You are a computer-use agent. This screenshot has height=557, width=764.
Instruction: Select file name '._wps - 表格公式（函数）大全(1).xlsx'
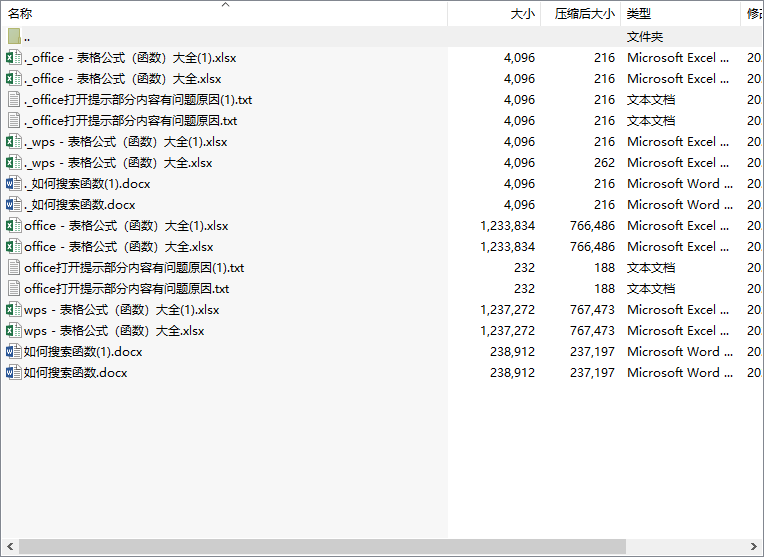point(126,141)
